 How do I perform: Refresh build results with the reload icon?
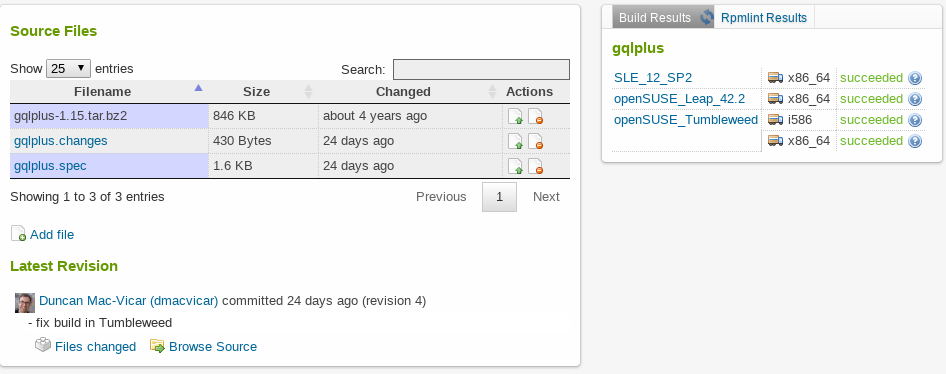[x=706, y=17]
